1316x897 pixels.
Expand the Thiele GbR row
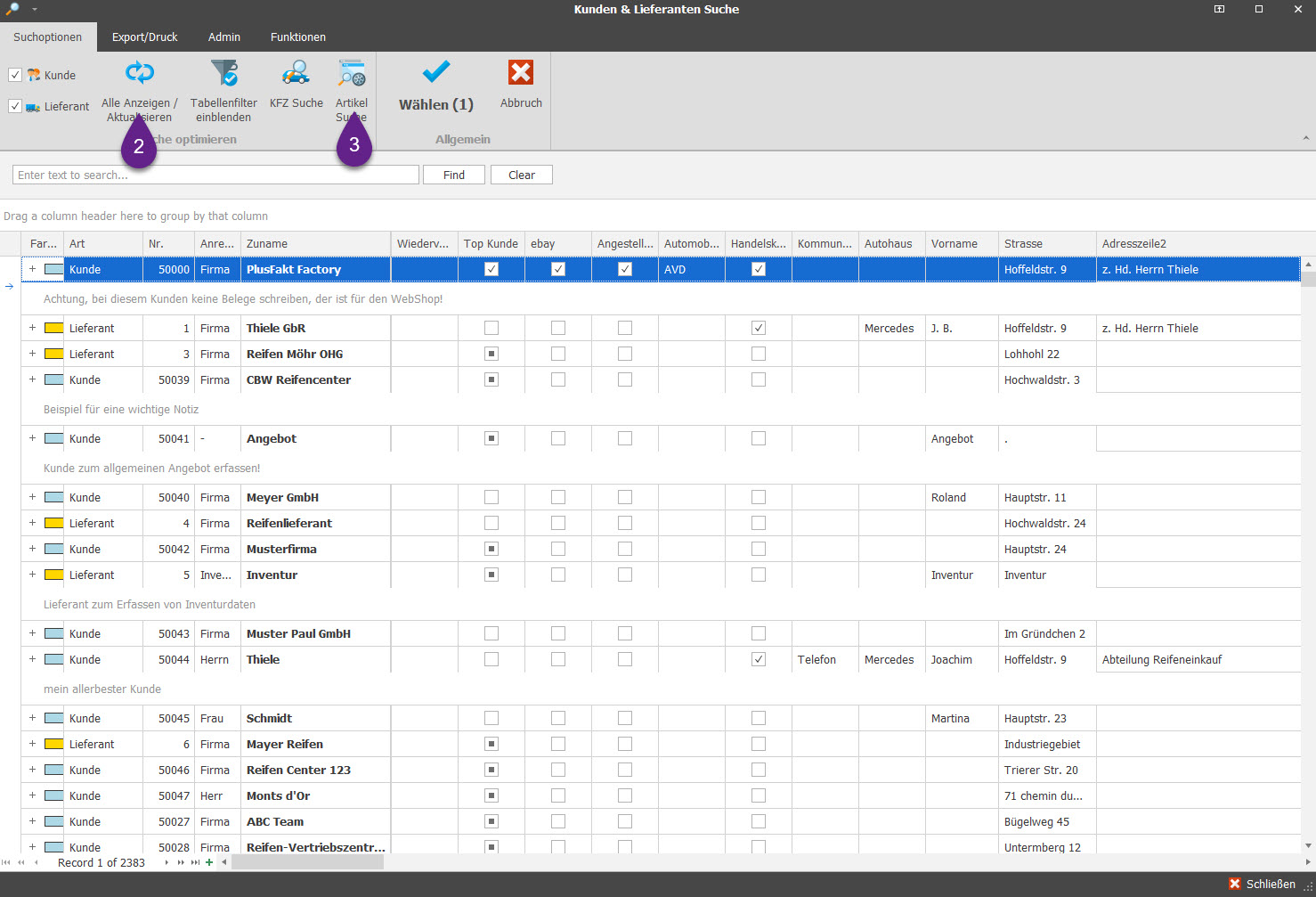[32, 328]
